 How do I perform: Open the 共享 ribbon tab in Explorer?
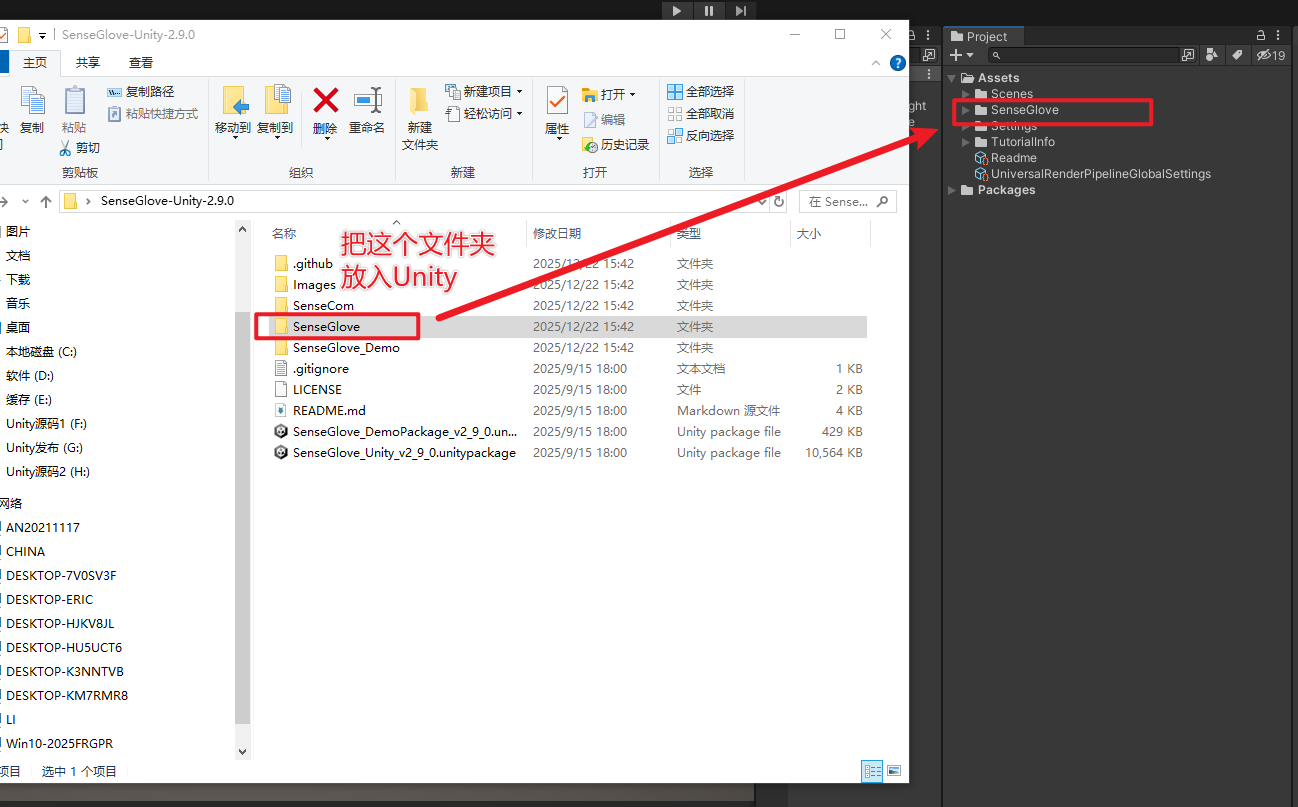88,62
